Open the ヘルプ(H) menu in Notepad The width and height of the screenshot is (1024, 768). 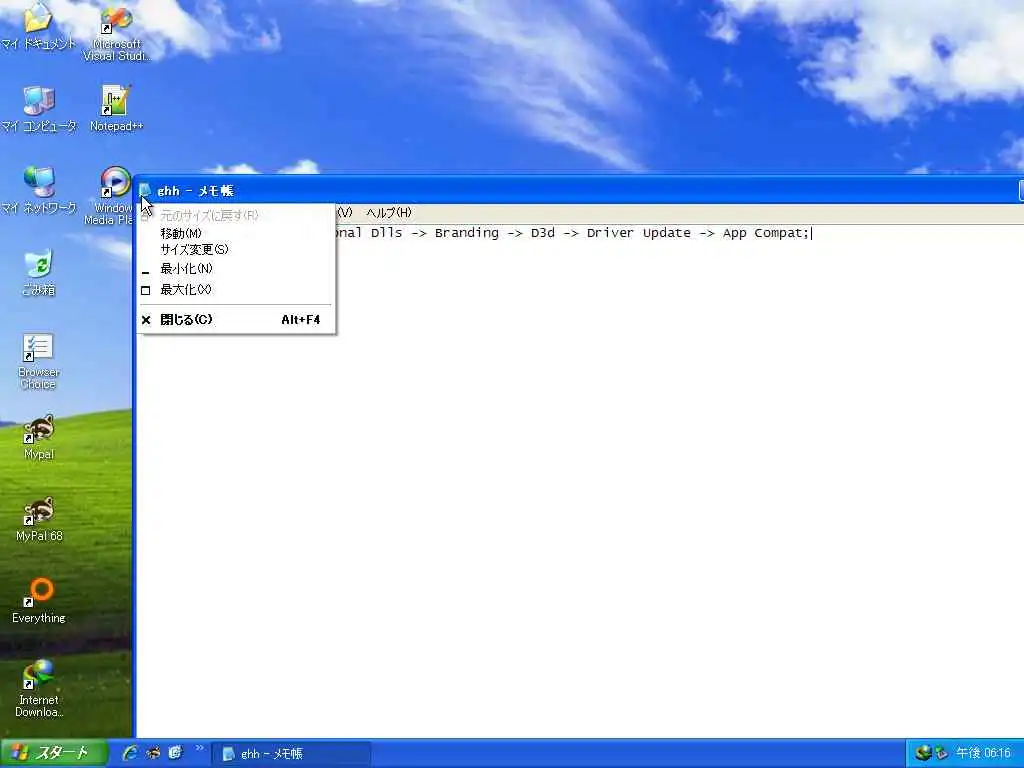coord(389,212)
